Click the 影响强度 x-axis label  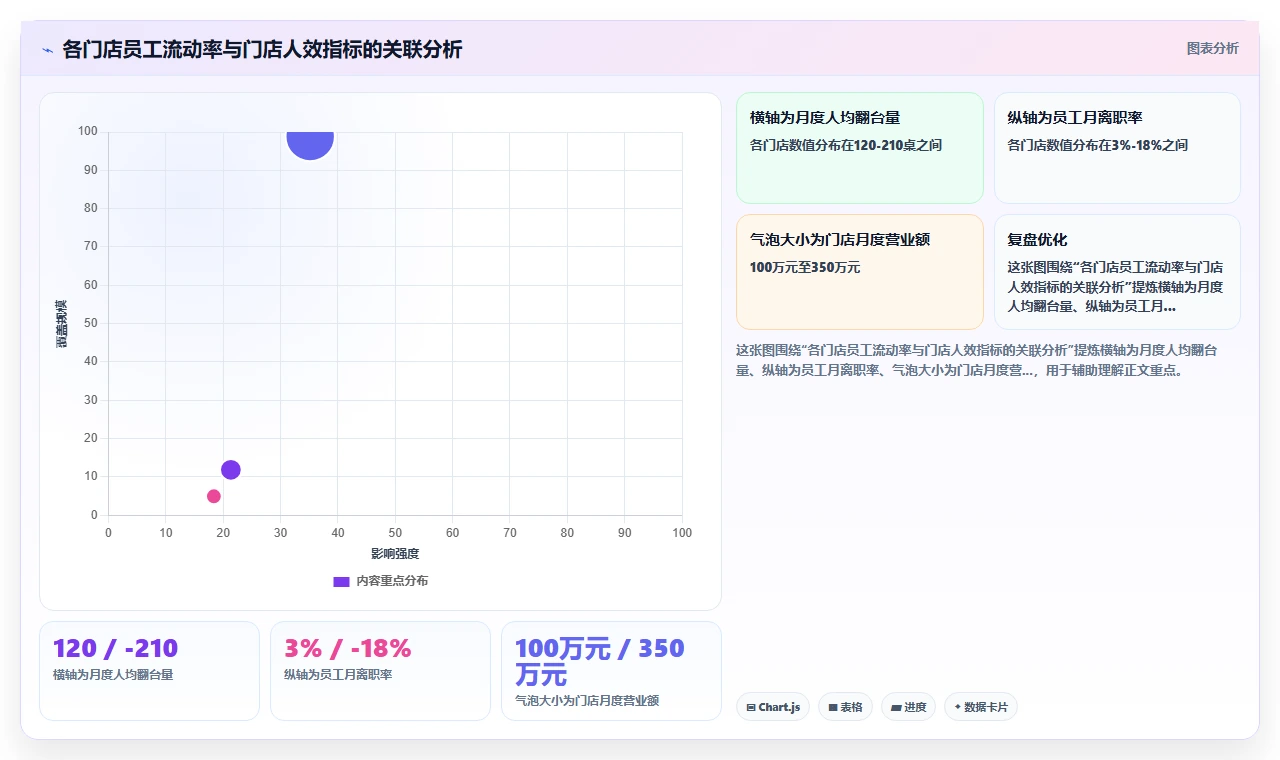click(x=395, y=553)
